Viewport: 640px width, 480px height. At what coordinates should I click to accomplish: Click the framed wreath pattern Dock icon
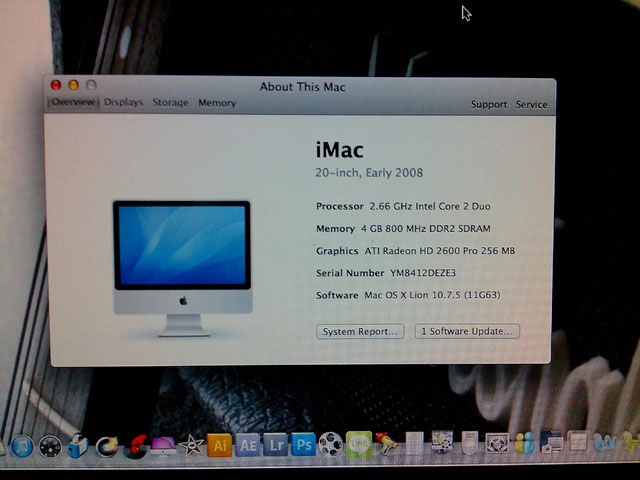coord(497,443)
